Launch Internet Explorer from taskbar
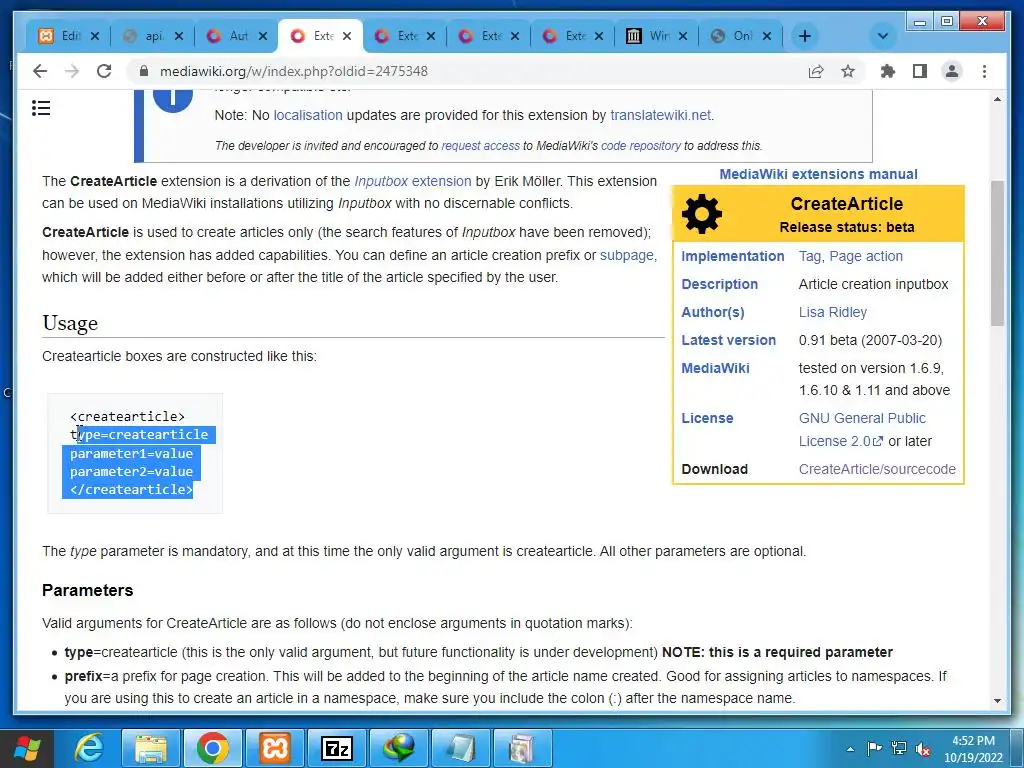 coord(88,748)
